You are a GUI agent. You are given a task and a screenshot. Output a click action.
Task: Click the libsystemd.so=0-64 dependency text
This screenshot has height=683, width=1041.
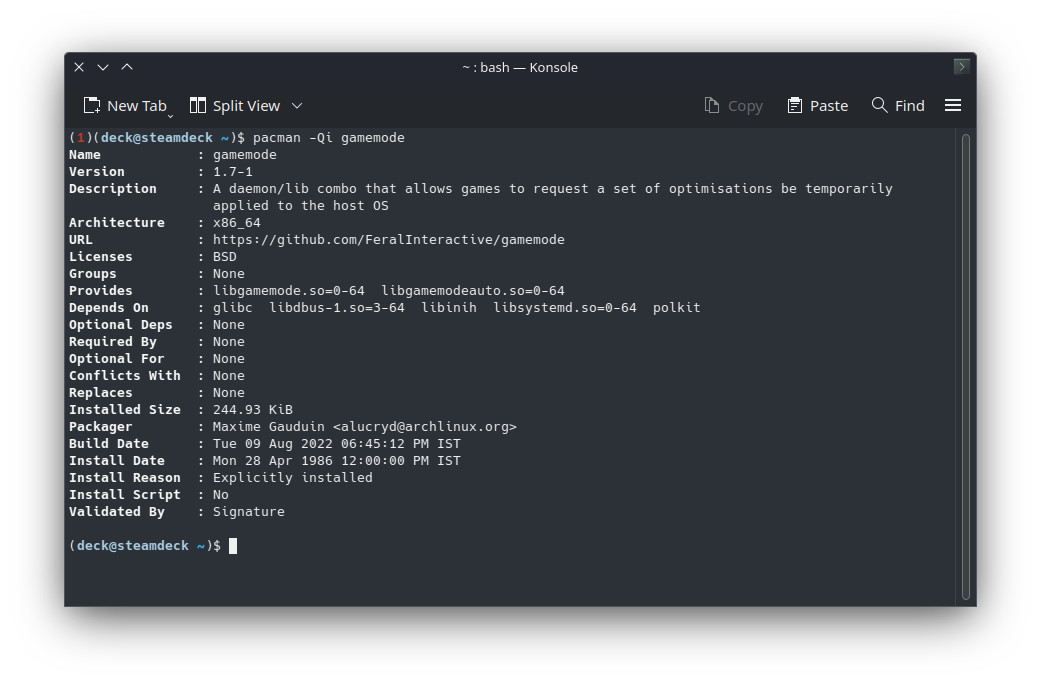pyautogui.click(x=564, y=308)
